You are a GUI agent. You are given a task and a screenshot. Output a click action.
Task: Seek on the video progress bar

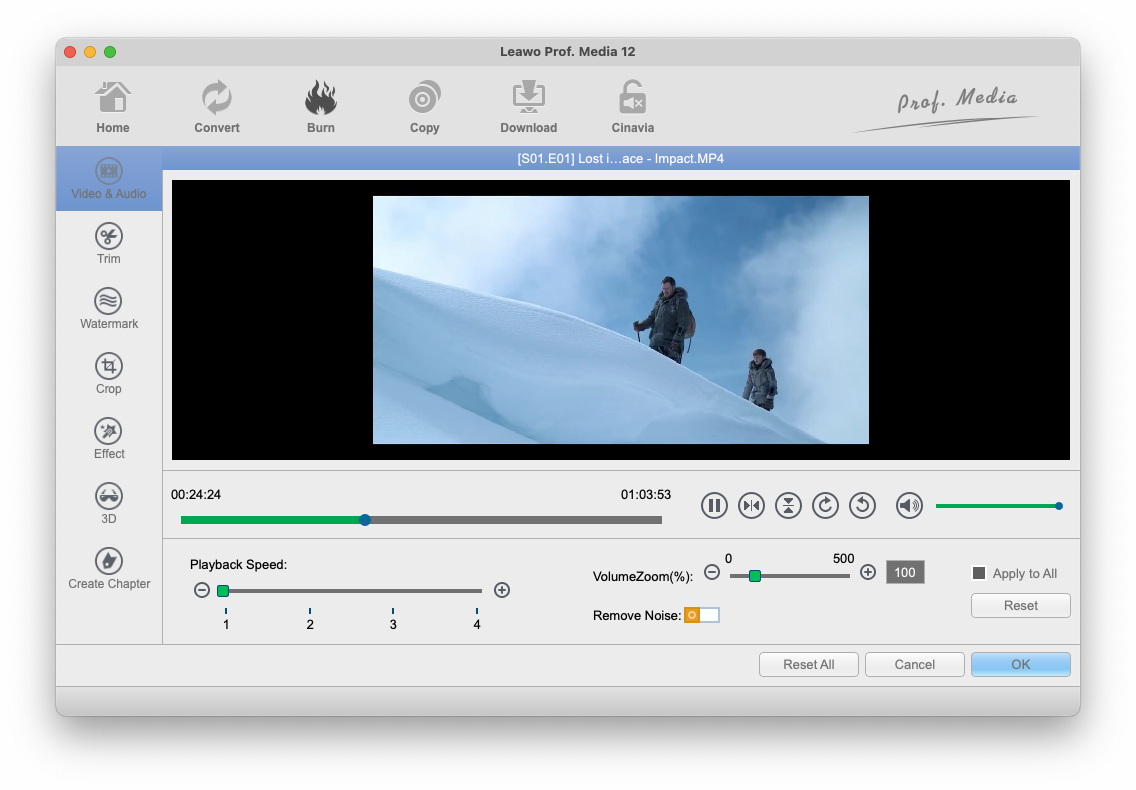point(421,520)
